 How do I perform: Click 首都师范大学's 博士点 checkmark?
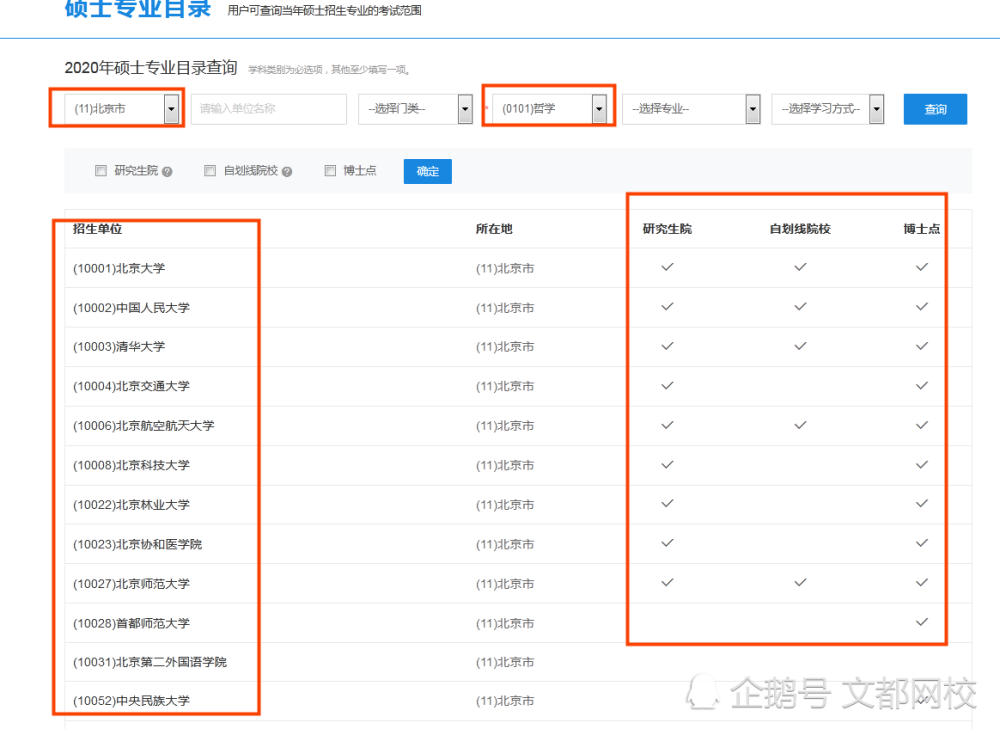[x=922, y=622]
